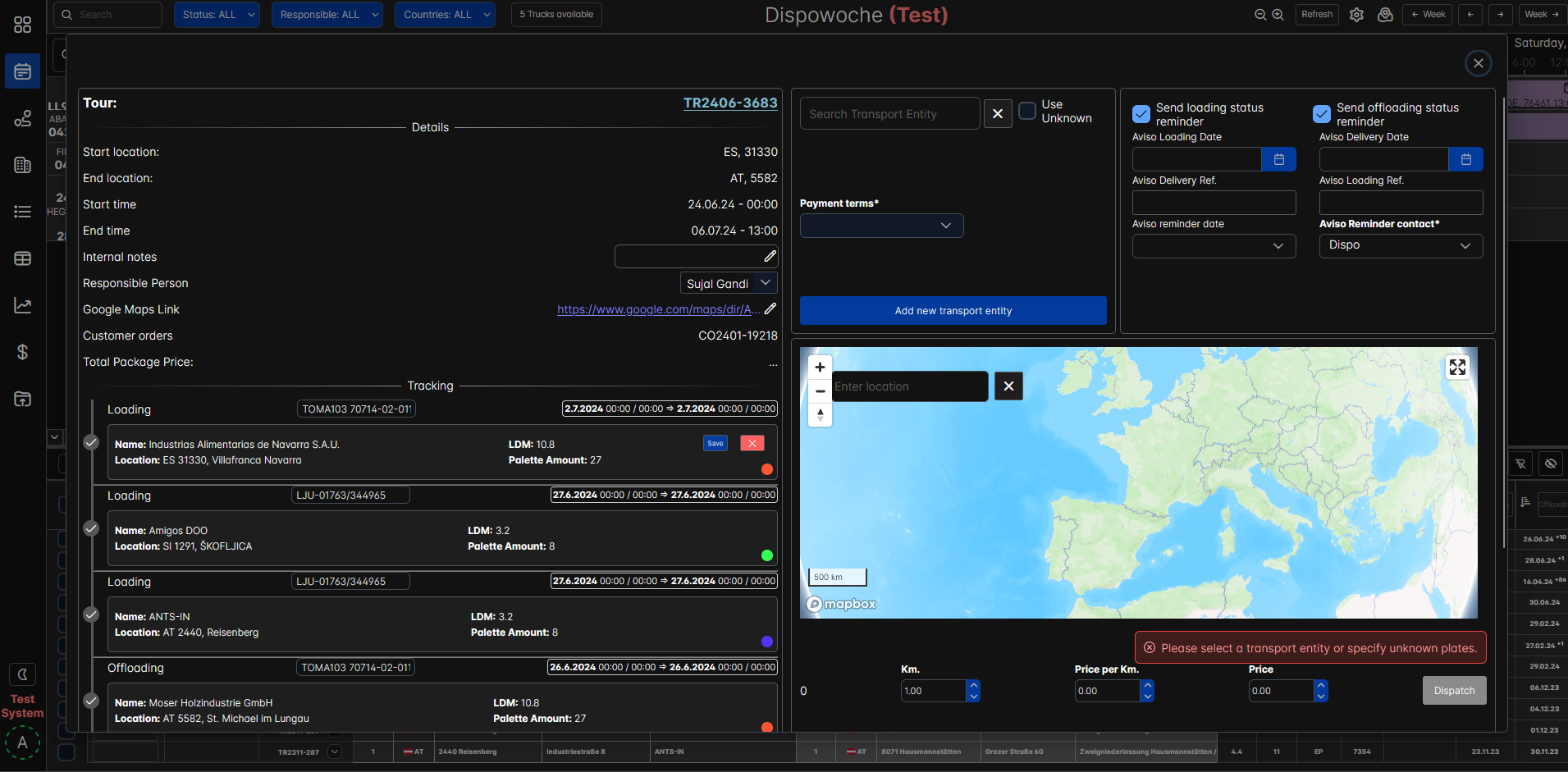
Task: Open the table grid icon in sidebar
Action: coord(23,258)
